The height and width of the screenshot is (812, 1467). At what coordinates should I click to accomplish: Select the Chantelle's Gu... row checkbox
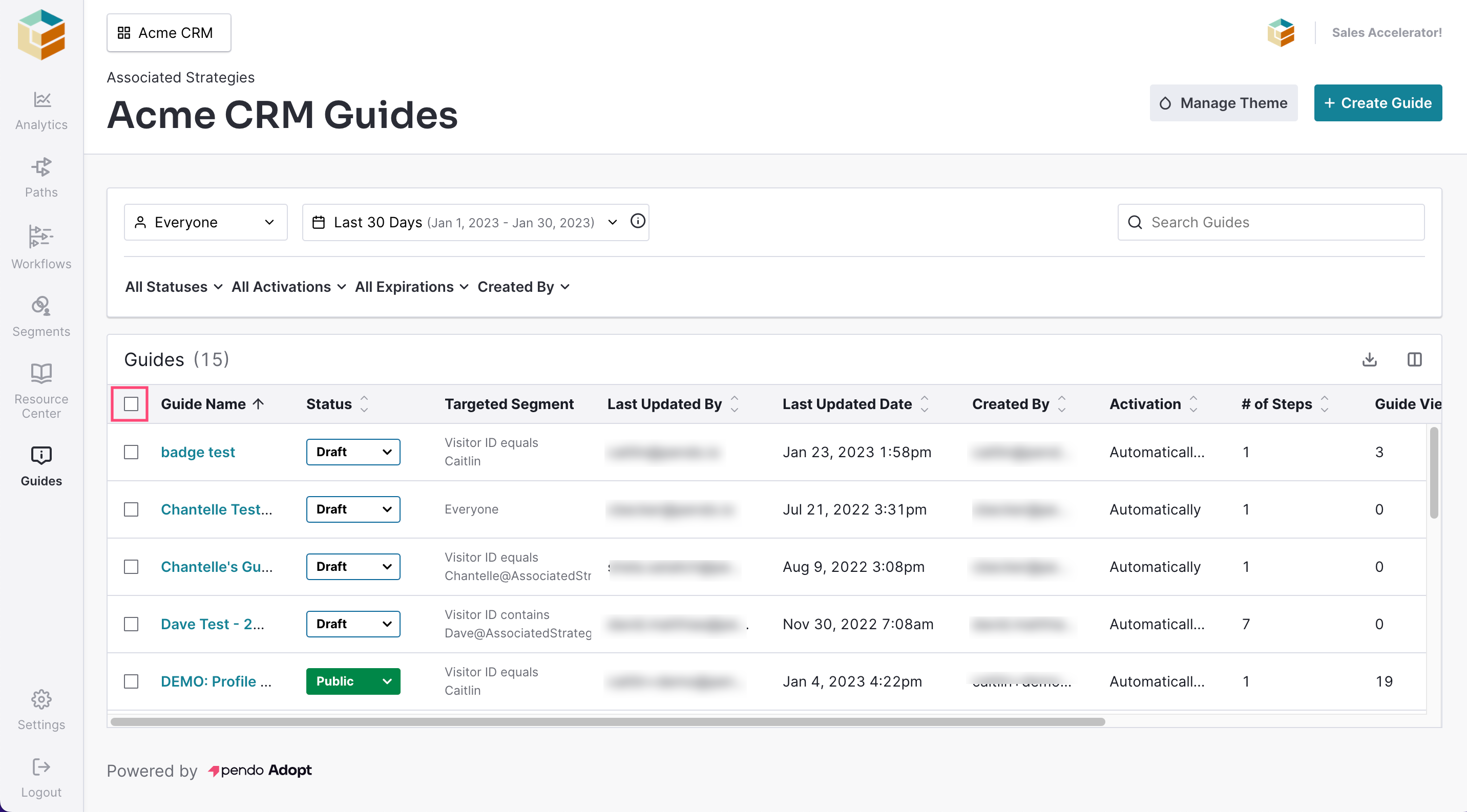[131, 567]
